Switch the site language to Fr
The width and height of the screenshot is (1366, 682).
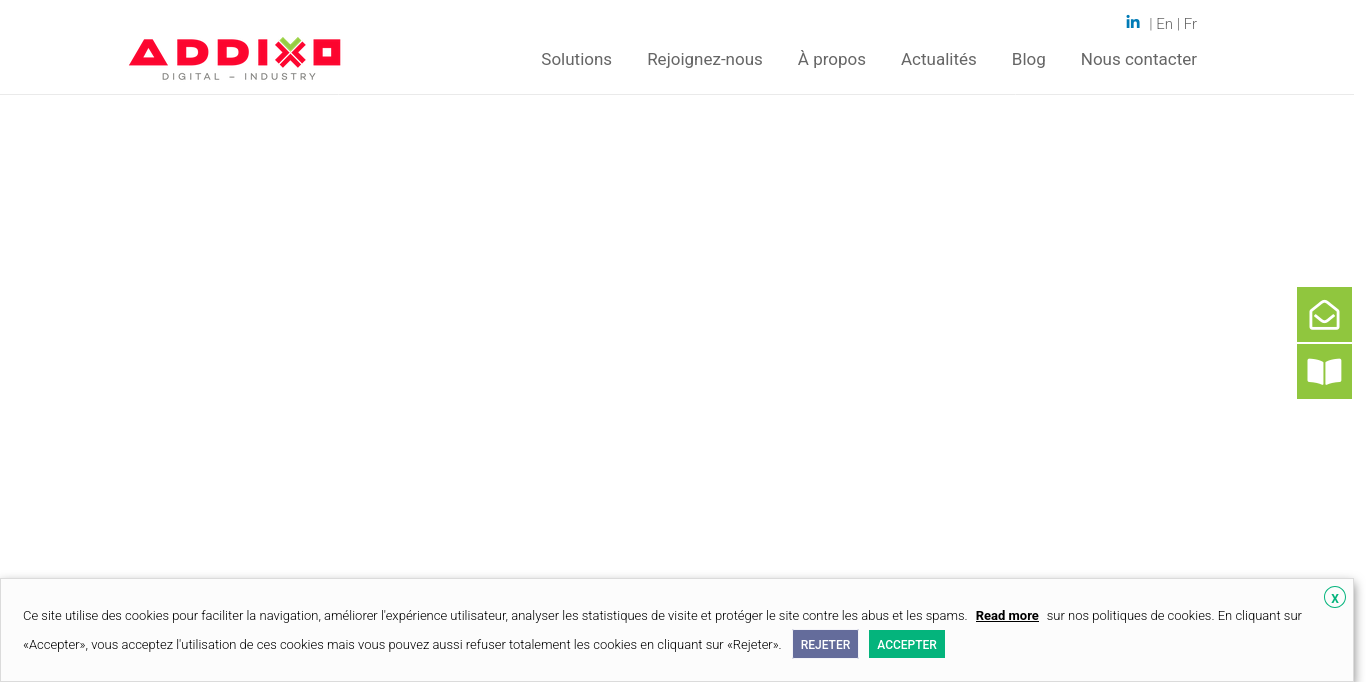1190,24
